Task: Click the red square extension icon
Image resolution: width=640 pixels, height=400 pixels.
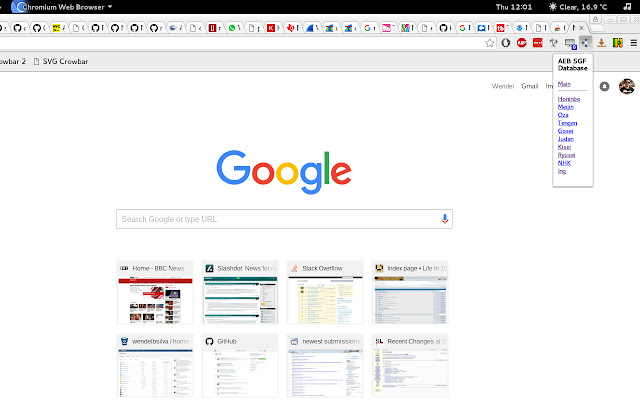Action: 538,43
